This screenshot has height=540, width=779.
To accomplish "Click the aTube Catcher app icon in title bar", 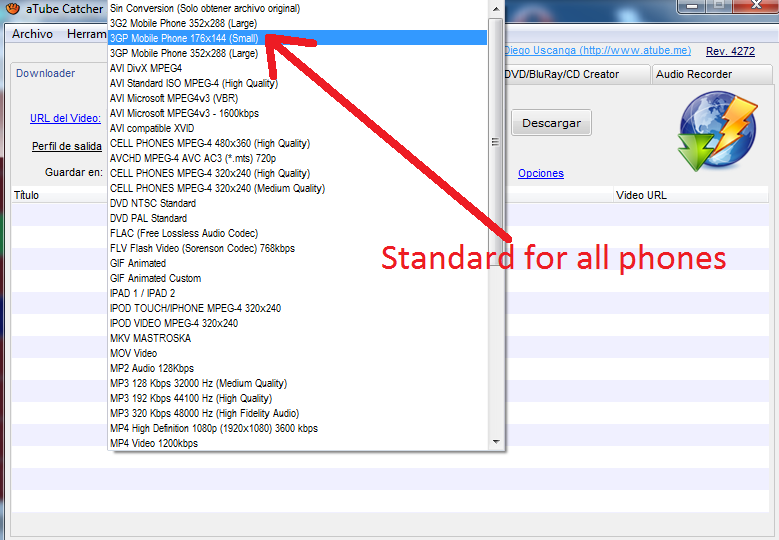I will [13, 8].
